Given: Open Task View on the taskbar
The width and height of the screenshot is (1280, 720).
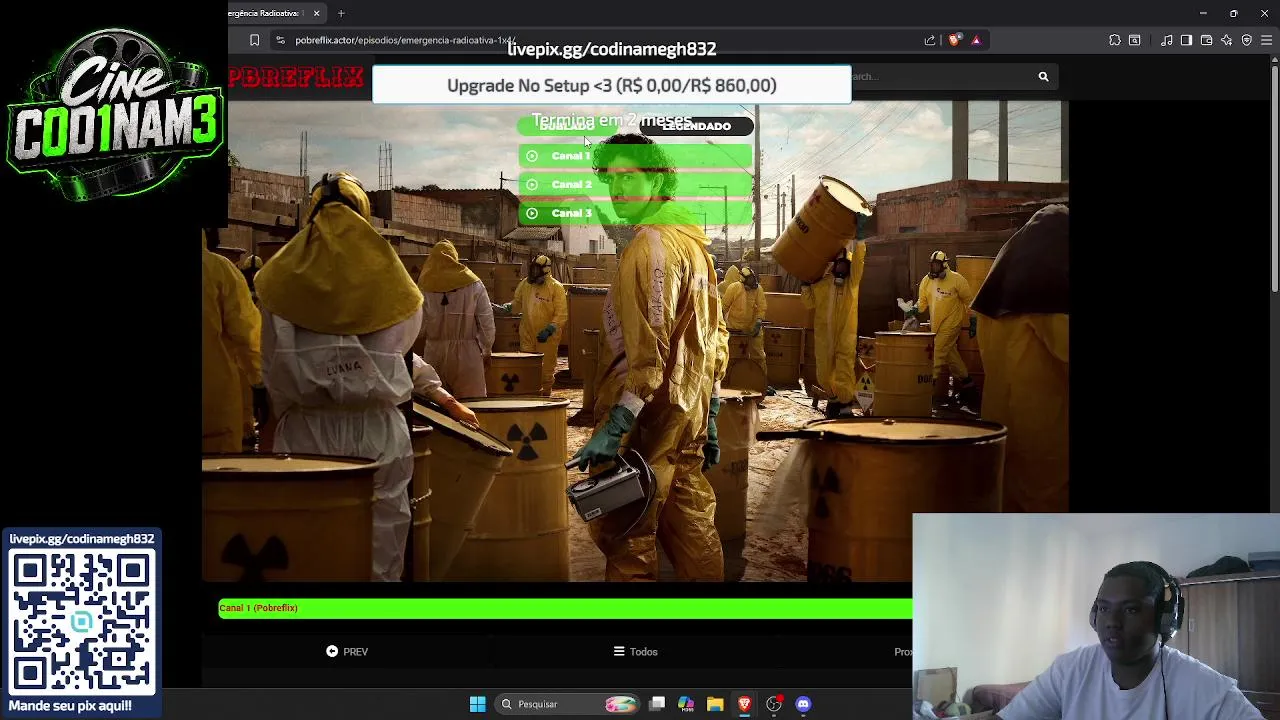Looking at the screenshot, I should pos(657,704).
